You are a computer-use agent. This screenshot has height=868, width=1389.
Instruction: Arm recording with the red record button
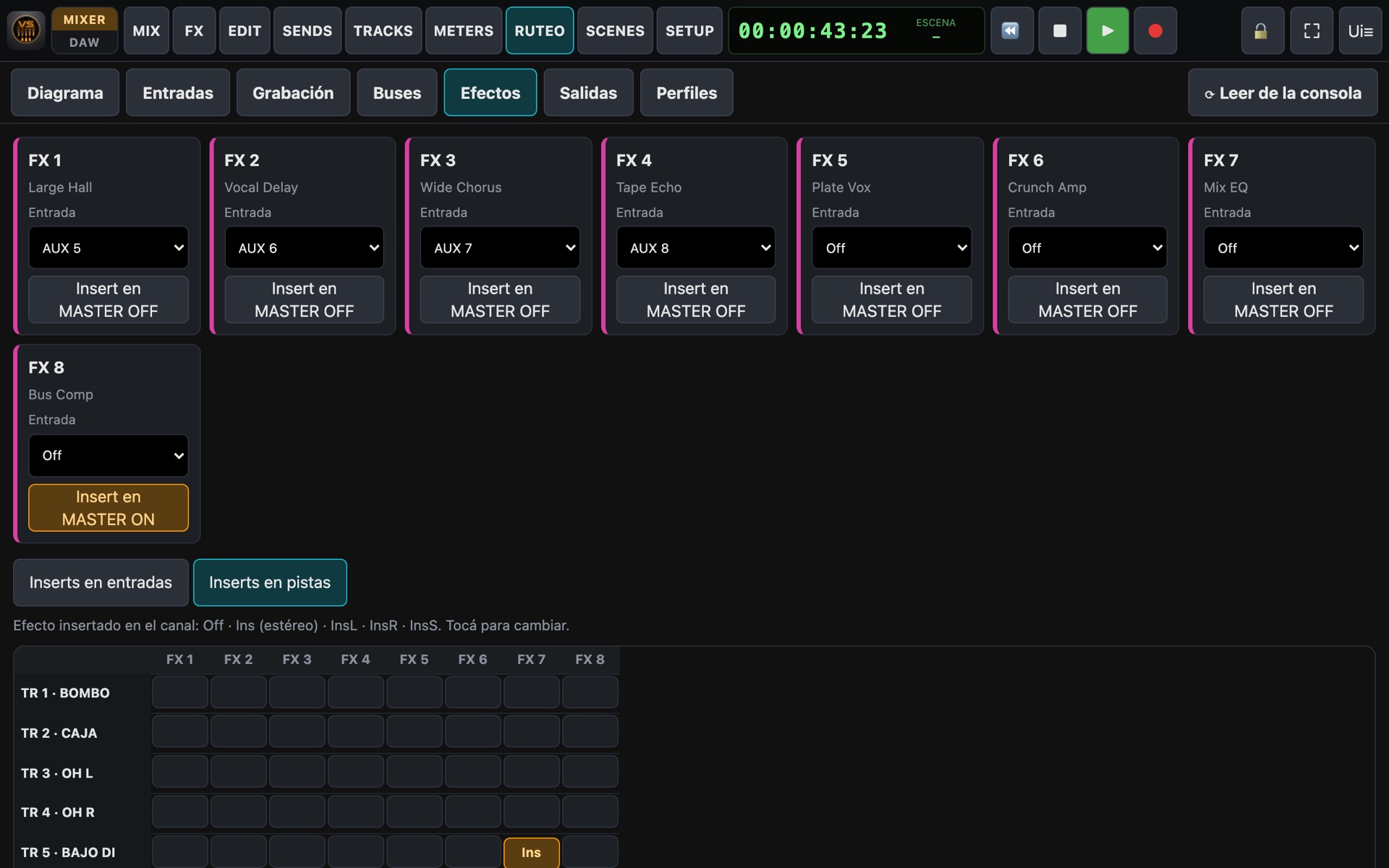[x=1155, y=30]
